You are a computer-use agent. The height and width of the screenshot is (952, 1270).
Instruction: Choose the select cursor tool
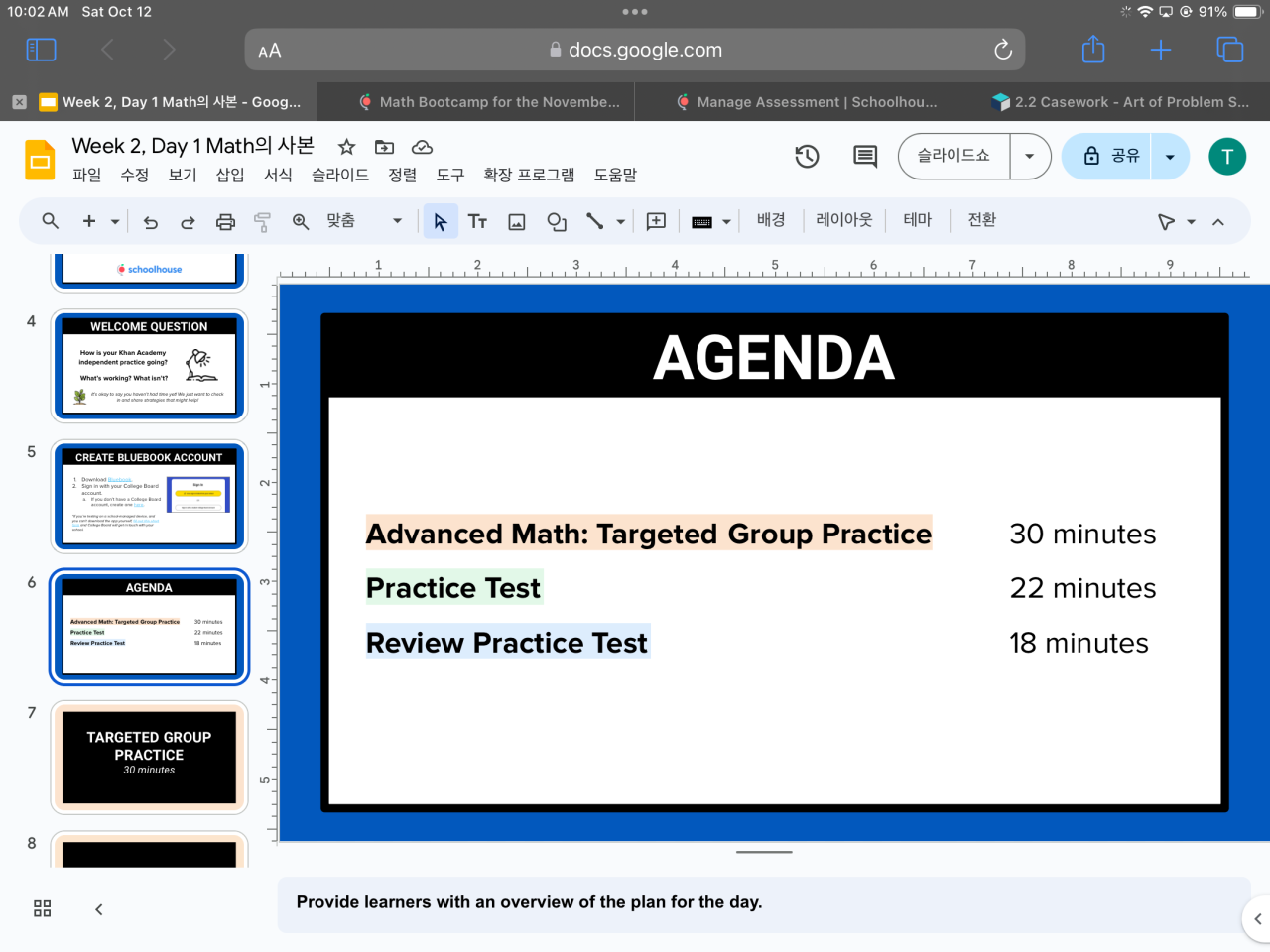[x=441, y=221]
